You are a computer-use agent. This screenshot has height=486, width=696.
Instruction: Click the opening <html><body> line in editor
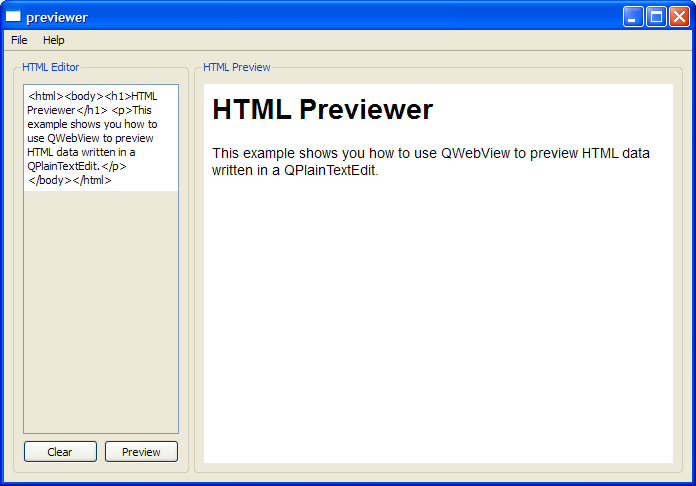pyautogui.click(x=80, y=96)
